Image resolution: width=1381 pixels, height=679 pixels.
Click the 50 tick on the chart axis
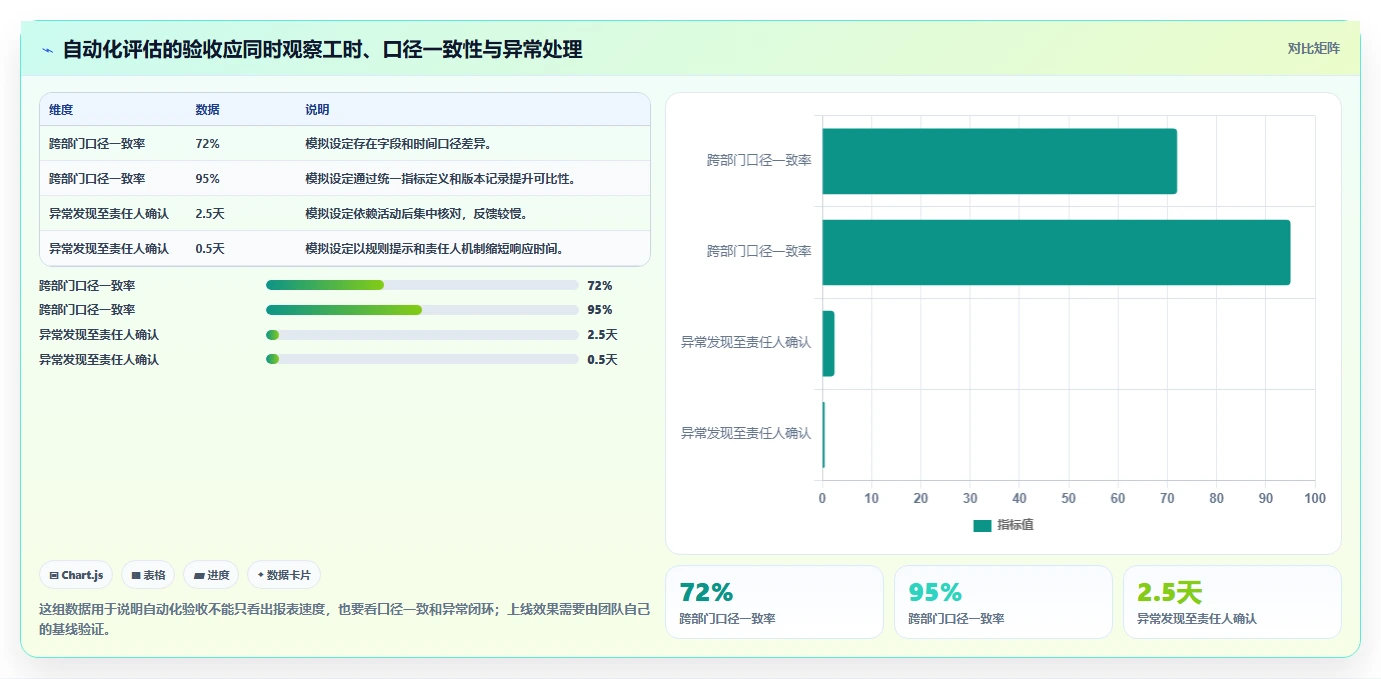pyautogui.click(x=1069, y=498)
